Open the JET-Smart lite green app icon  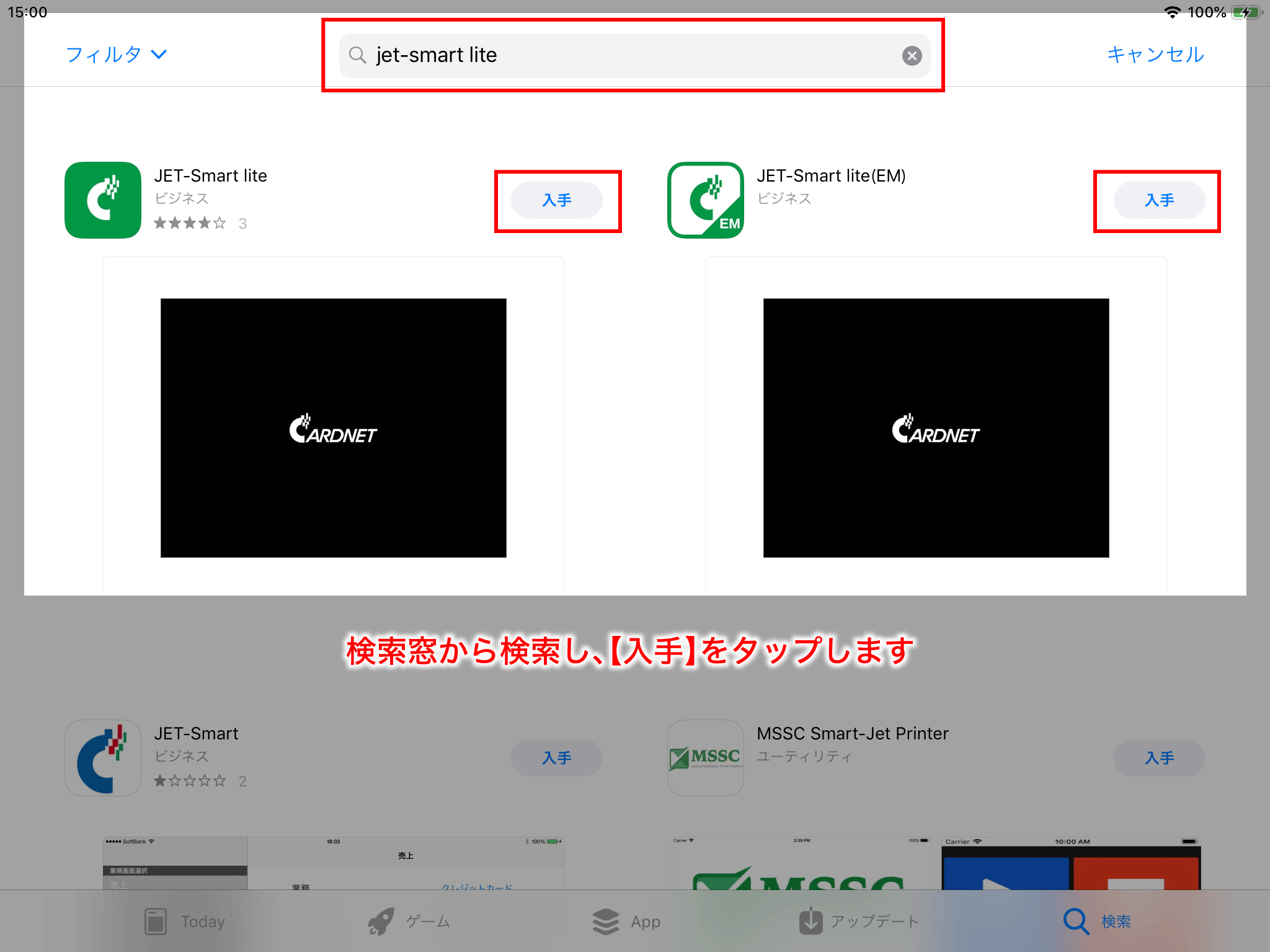[x=103, y=200]
